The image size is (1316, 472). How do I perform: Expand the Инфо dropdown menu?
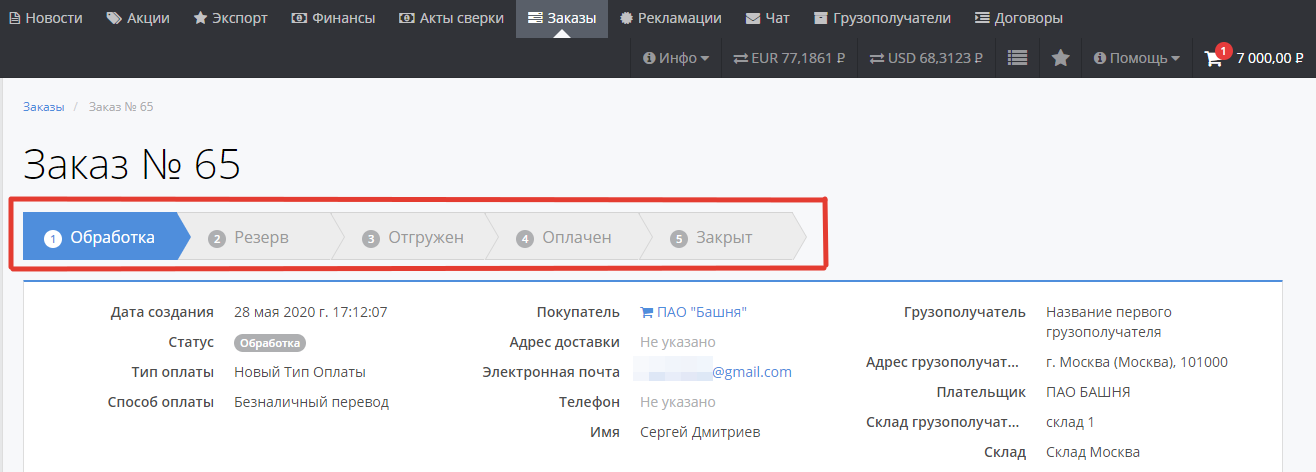pyautogui.click(x=676, y=58)
